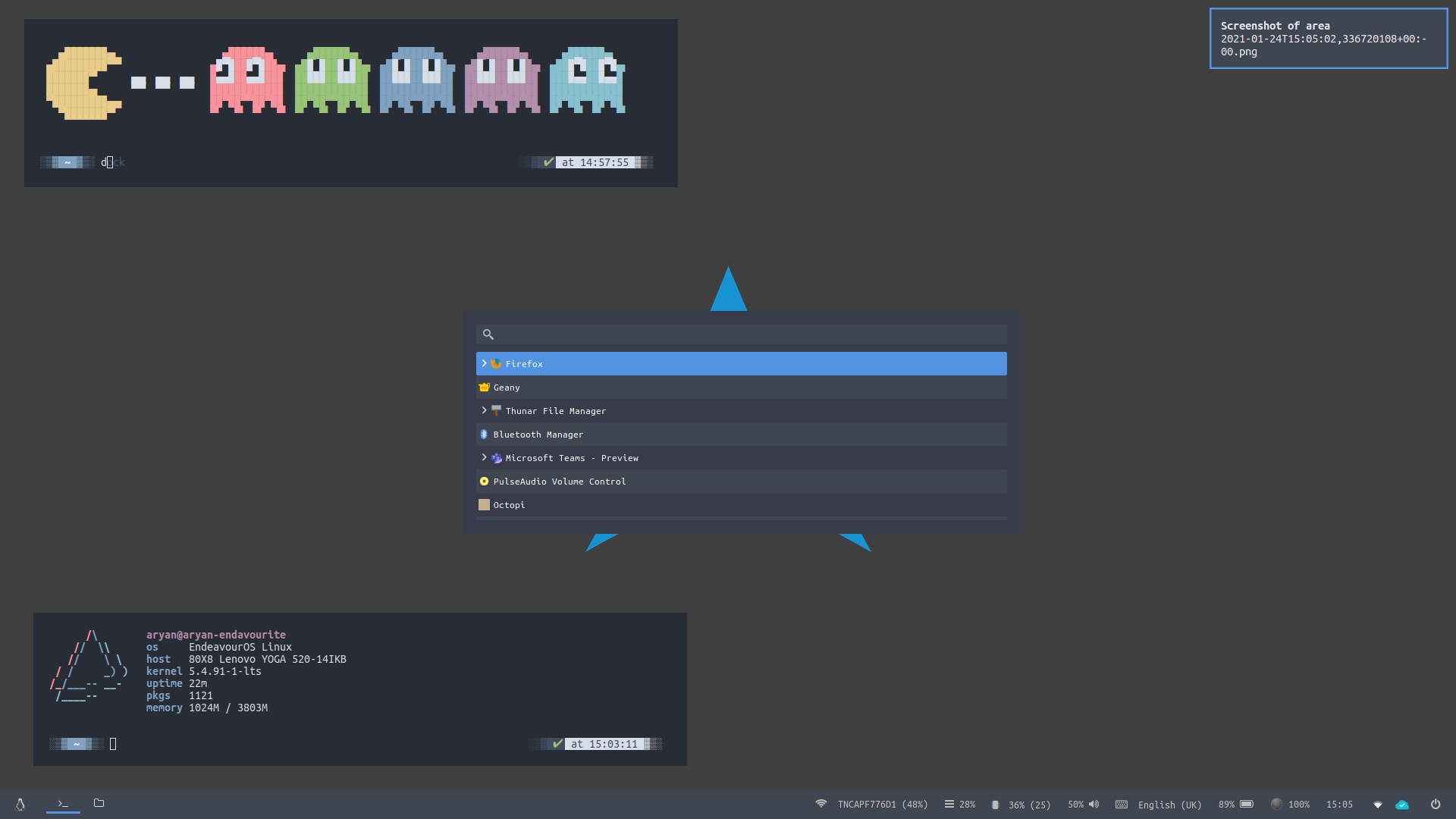This screenshot has width=1456, height=819.
Task: Switch to the terminal workspace icon
Action: [x=63, y=804]
